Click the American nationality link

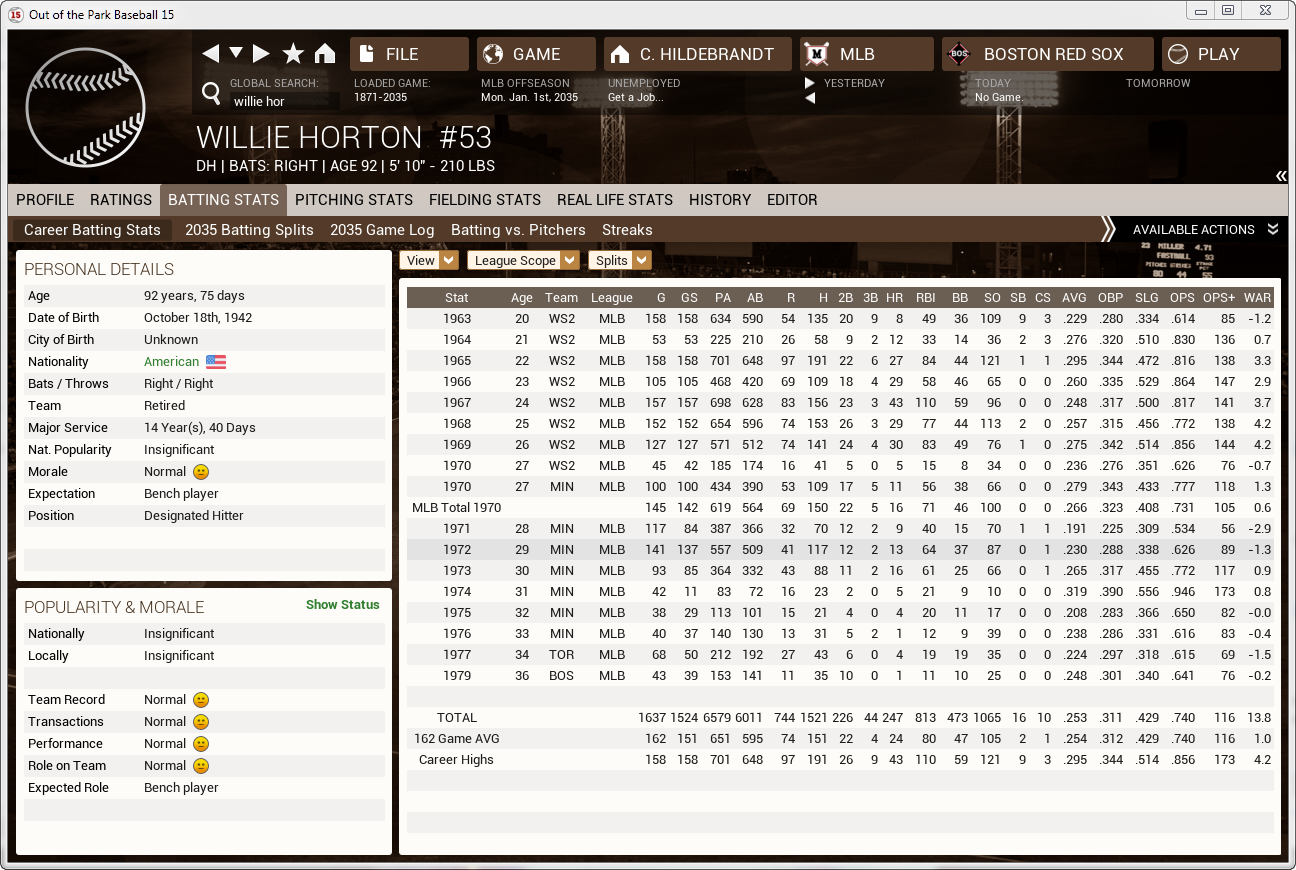point(171,362)
